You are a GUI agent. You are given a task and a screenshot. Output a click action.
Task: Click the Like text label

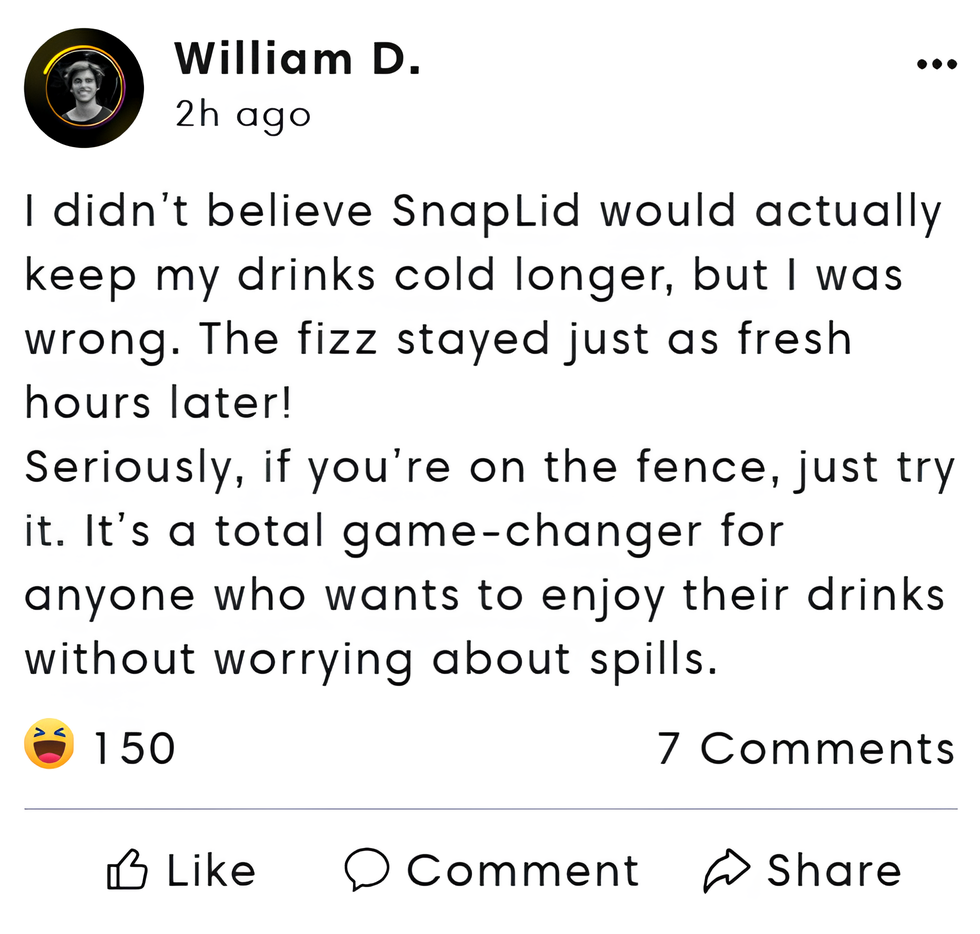tap(211, 871)
